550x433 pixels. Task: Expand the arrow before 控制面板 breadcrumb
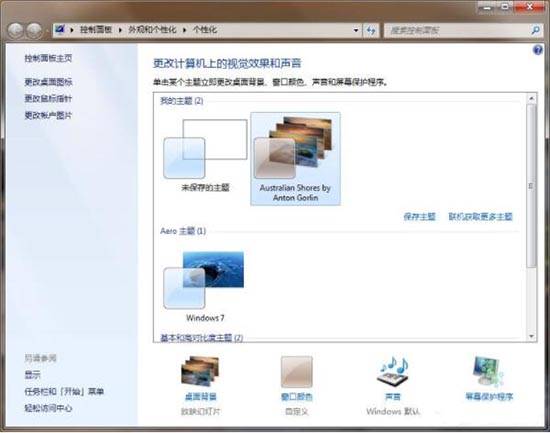click(x=72, y=30)
